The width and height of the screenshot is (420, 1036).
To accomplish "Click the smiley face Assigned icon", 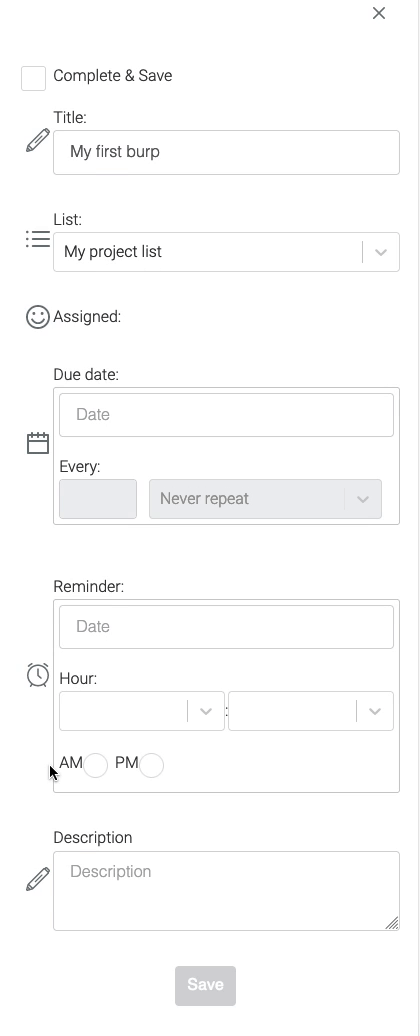I will point(38,316).
